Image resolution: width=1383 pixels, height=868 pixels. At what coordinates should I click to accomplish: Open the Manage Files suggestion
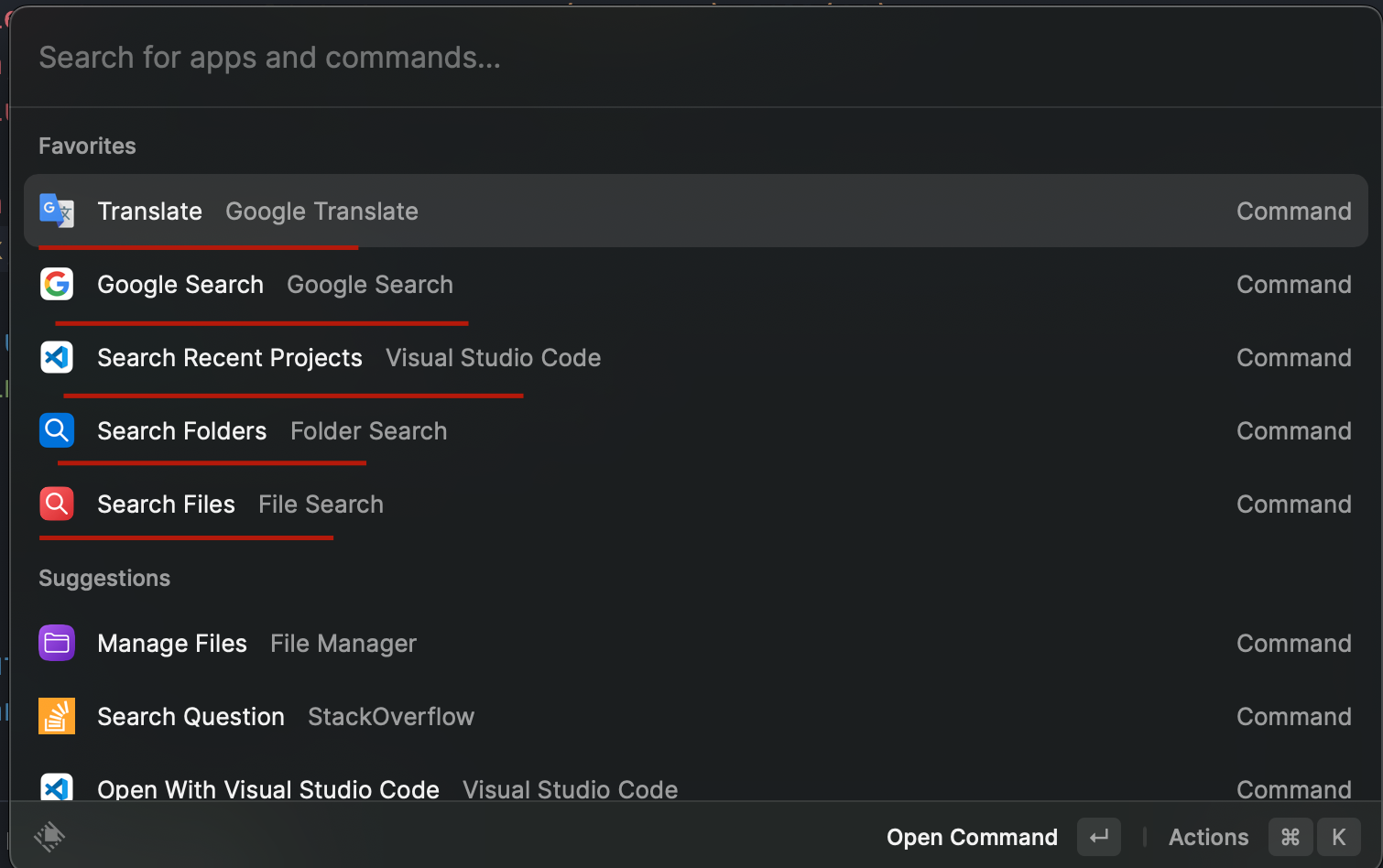(172, 644)
